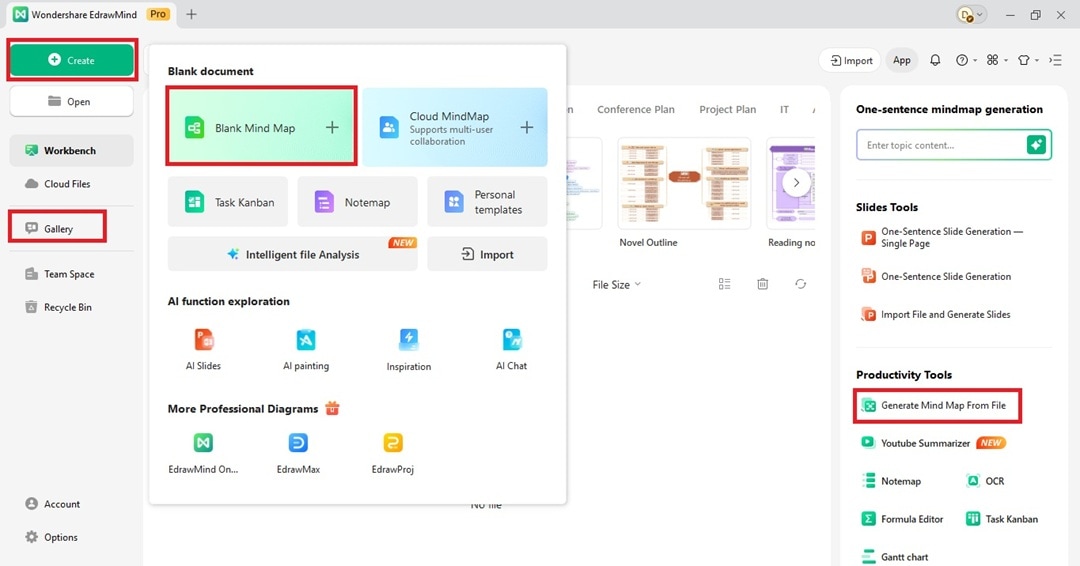
Task: Open One-Sentence Slide Generation tool
Action: (937, 276)
